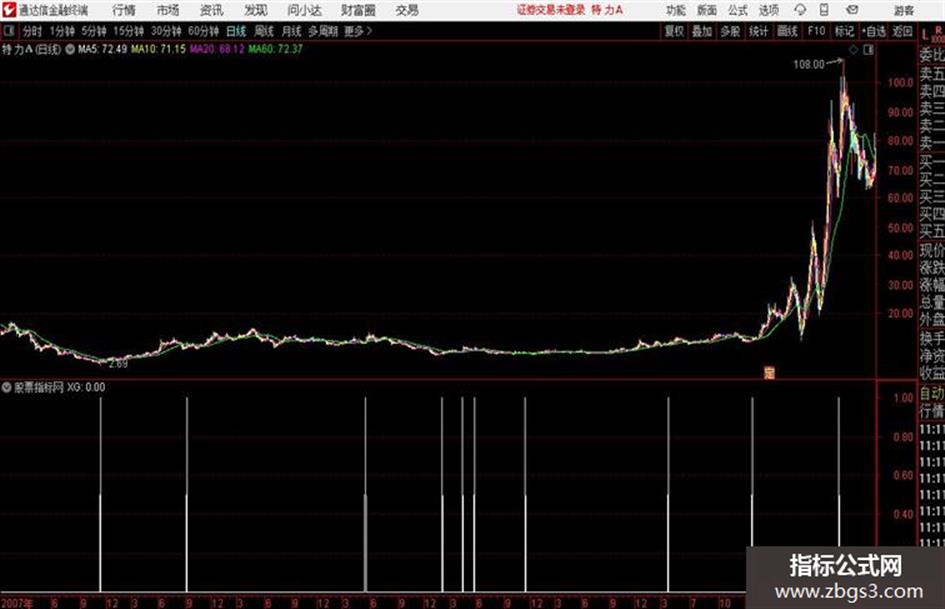Click the 叠加 overlay button

pos(702,31)
